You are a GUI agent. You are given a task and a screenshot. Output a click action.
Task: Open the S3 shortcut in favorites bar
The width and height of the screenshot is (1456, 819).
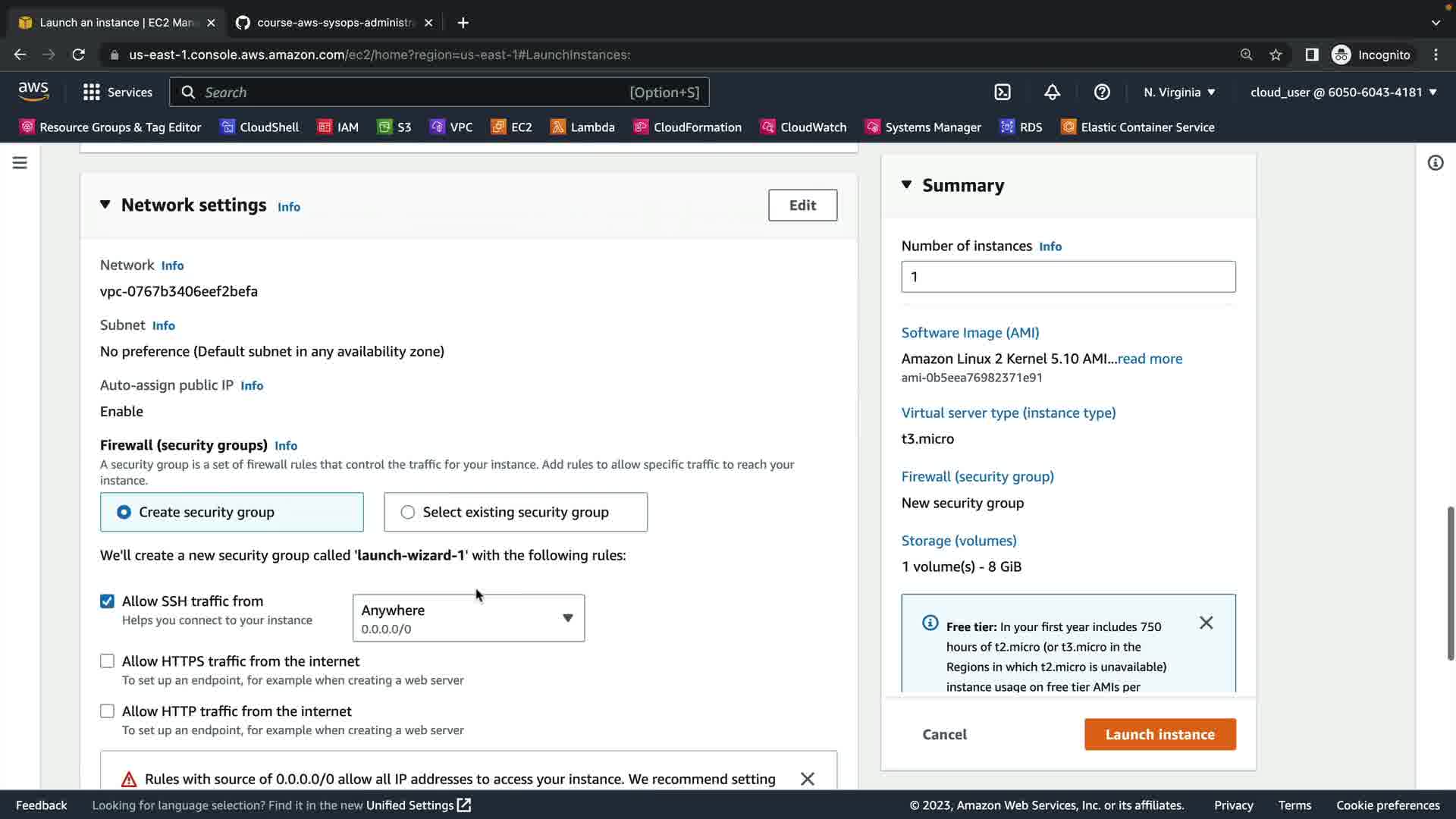(394, 127)
